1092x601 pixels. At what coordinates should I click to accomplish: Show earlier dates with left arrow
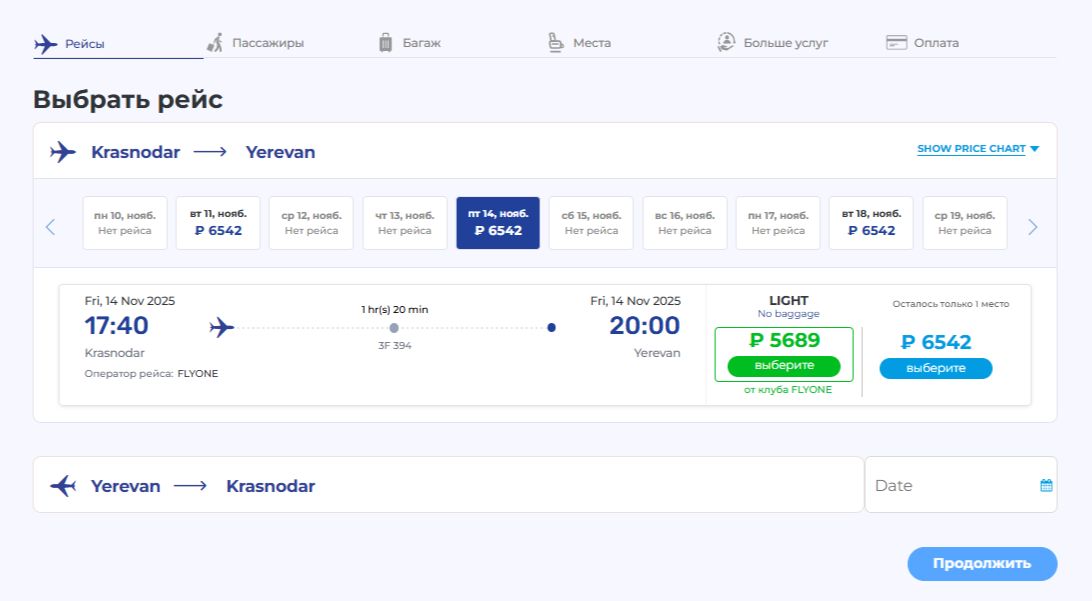click(x=51, y=227)
